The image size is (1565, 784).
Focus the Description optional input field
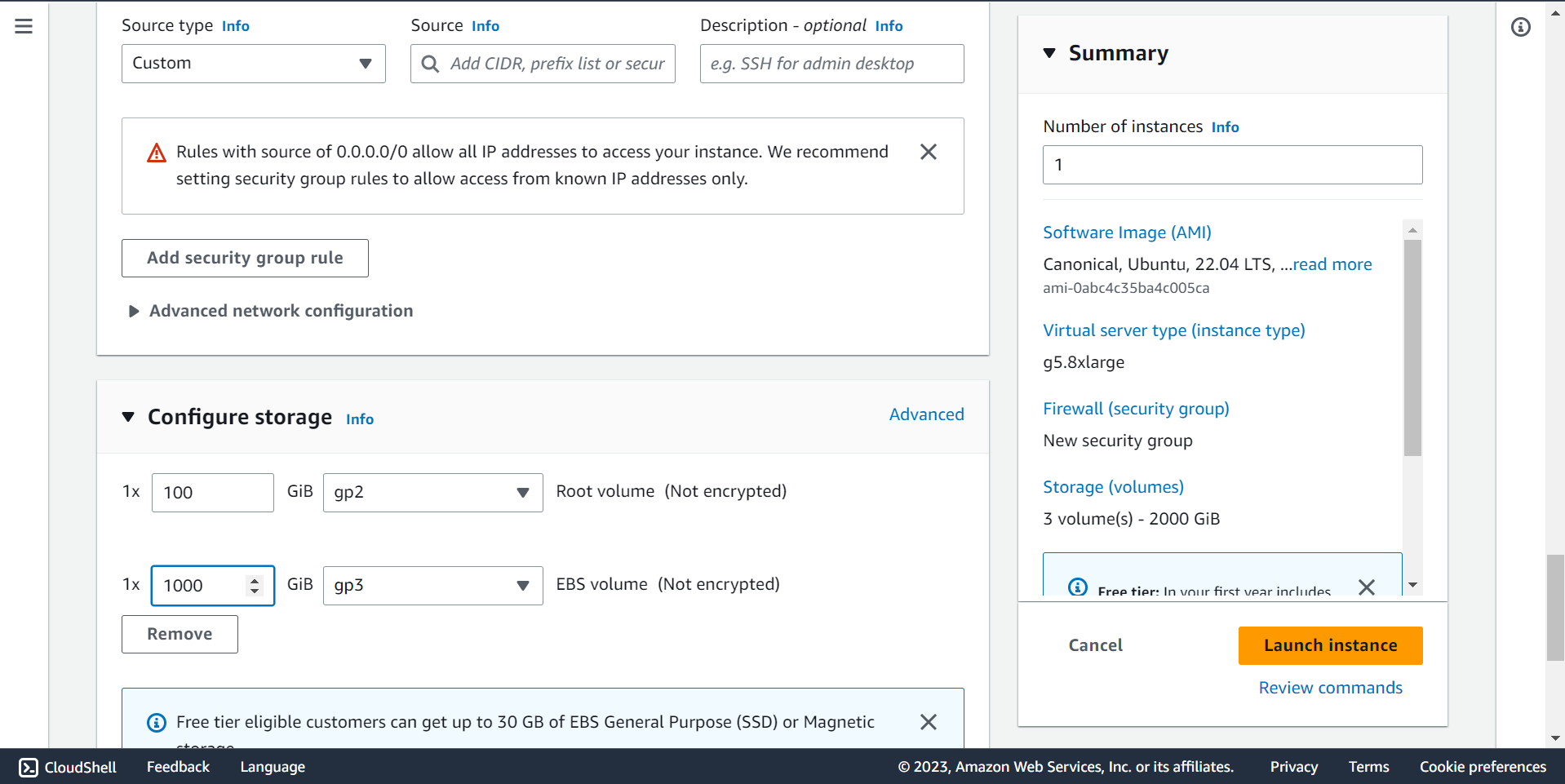(x=831, y=64)
